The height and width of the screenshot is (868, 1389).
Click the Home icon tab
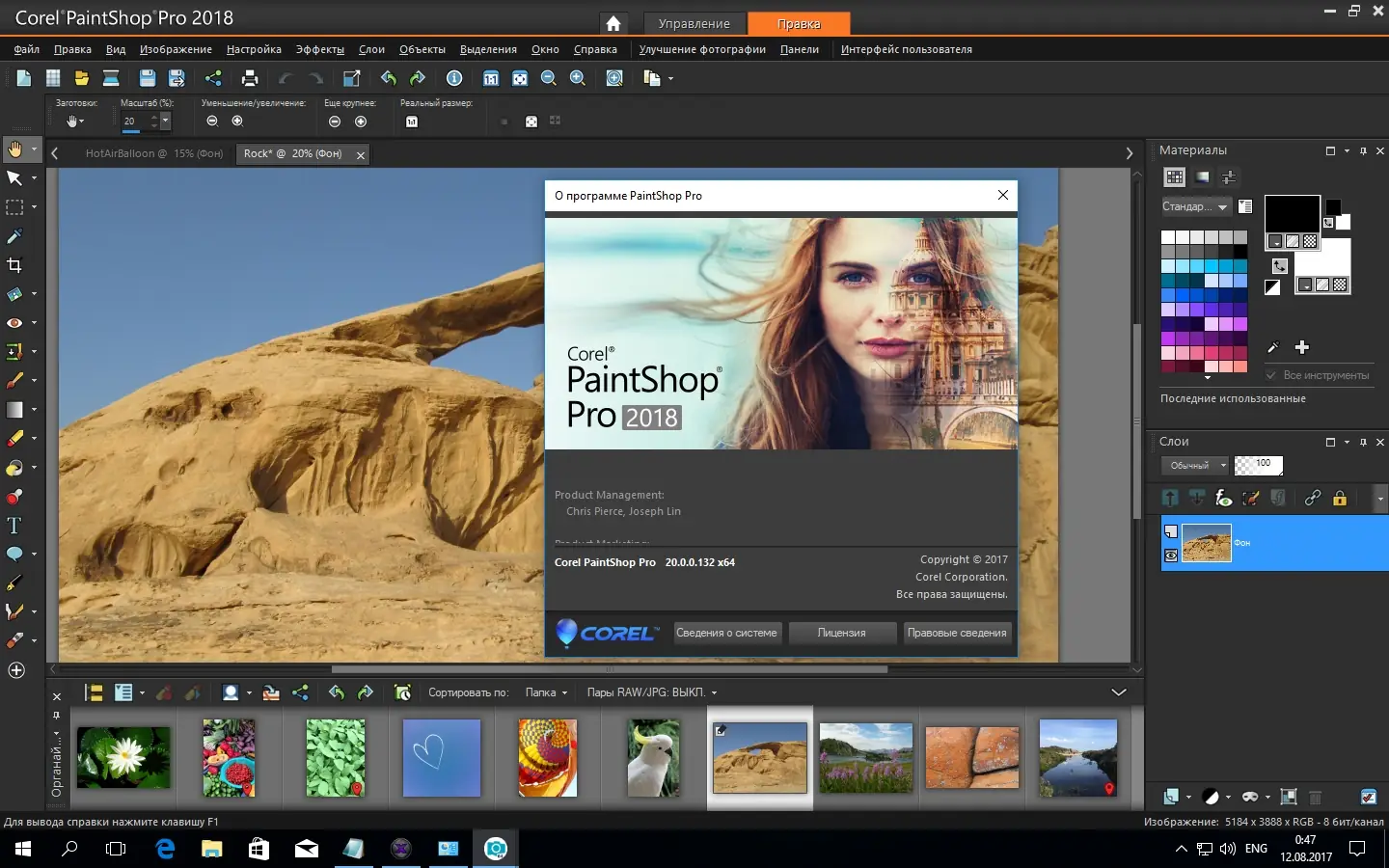pyautogui.click(x=613, y=23)
